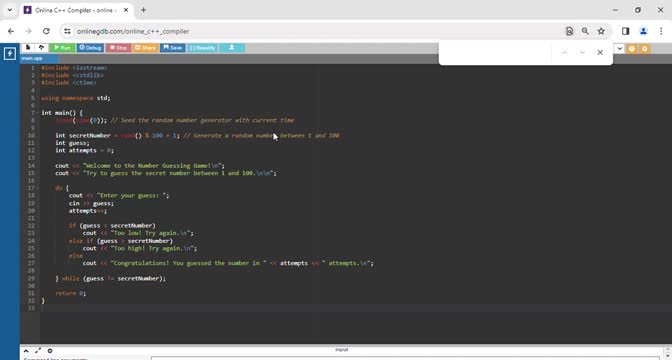Screen dimensions: 672x360
Task: Save the code with Save button
Action: coord(173,48)
